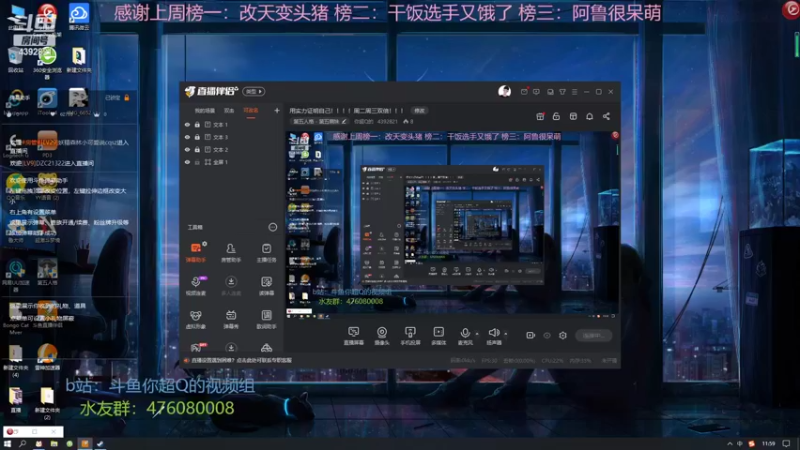Open the Windows Start button

tap(7, 444)
